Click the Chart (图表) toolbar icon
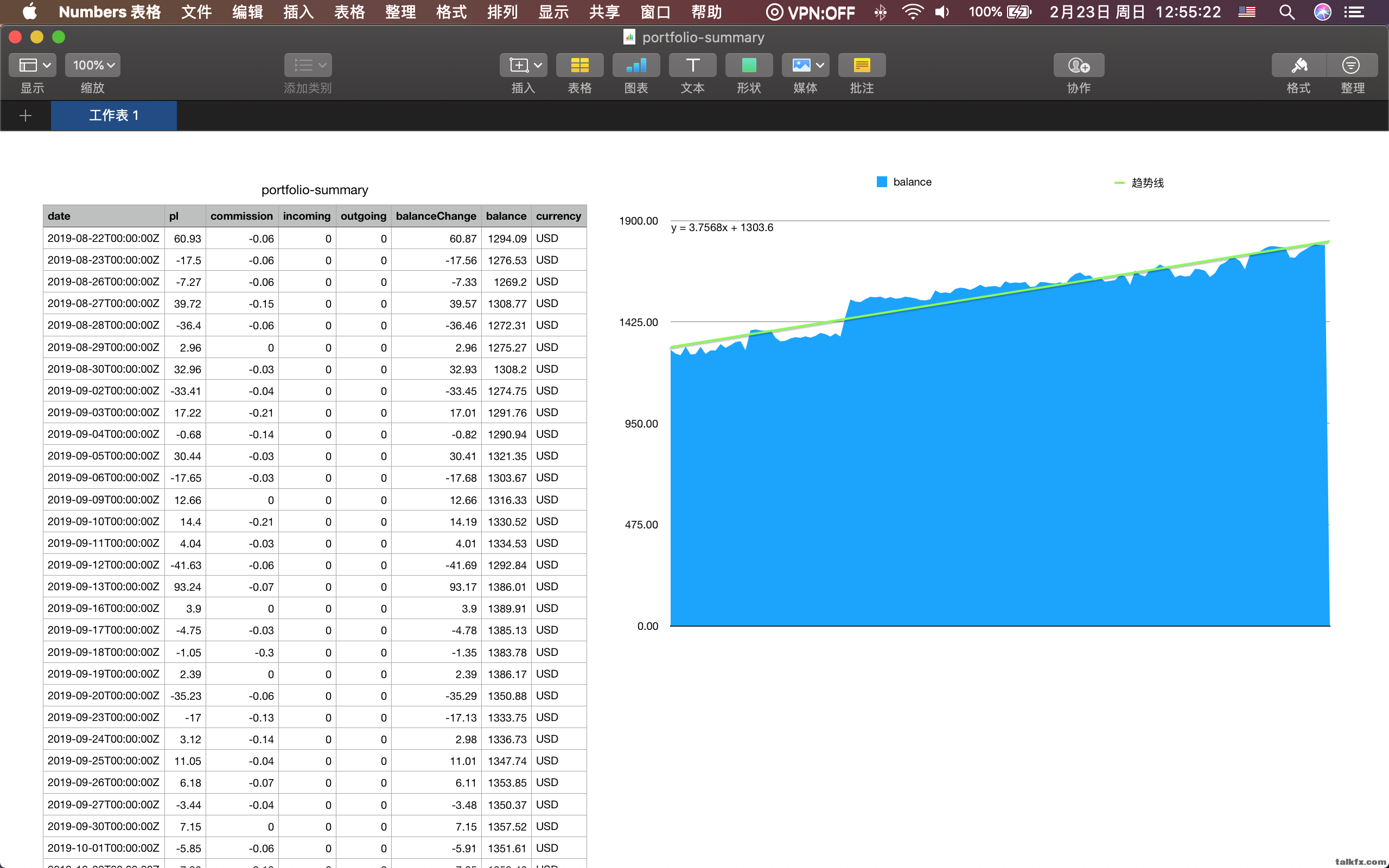The height and width of the screenshot is (868, 1389). coord(636,66)
